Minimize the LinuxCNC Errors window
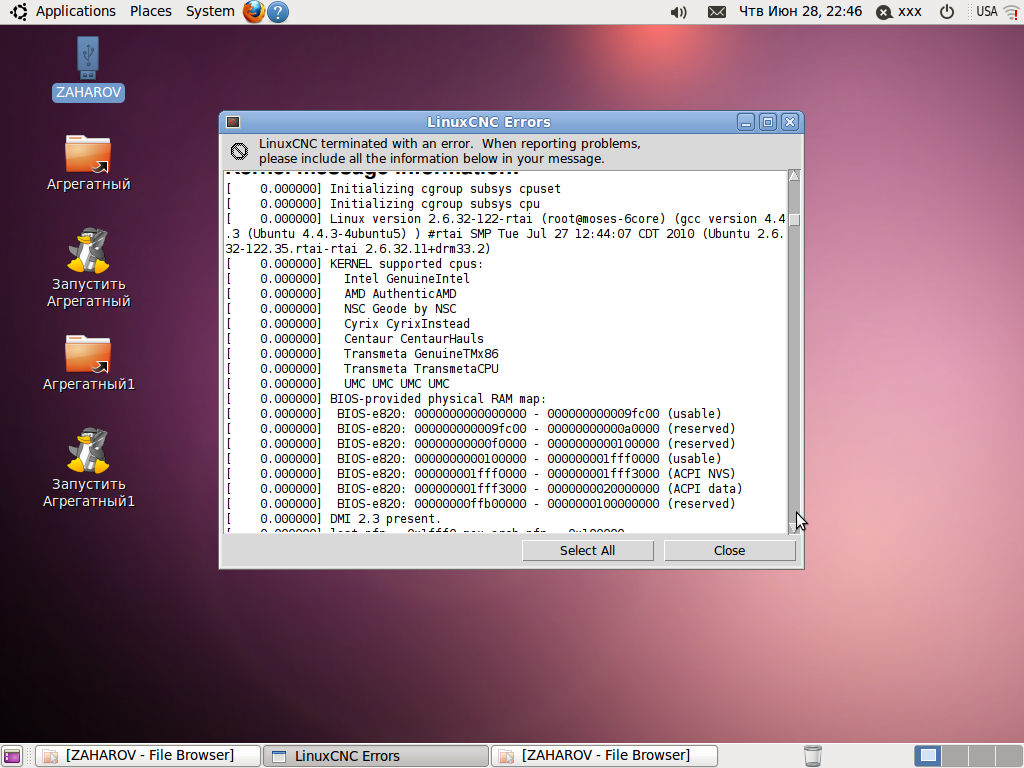Viewport: 1024px width, 768px height. 746,122
